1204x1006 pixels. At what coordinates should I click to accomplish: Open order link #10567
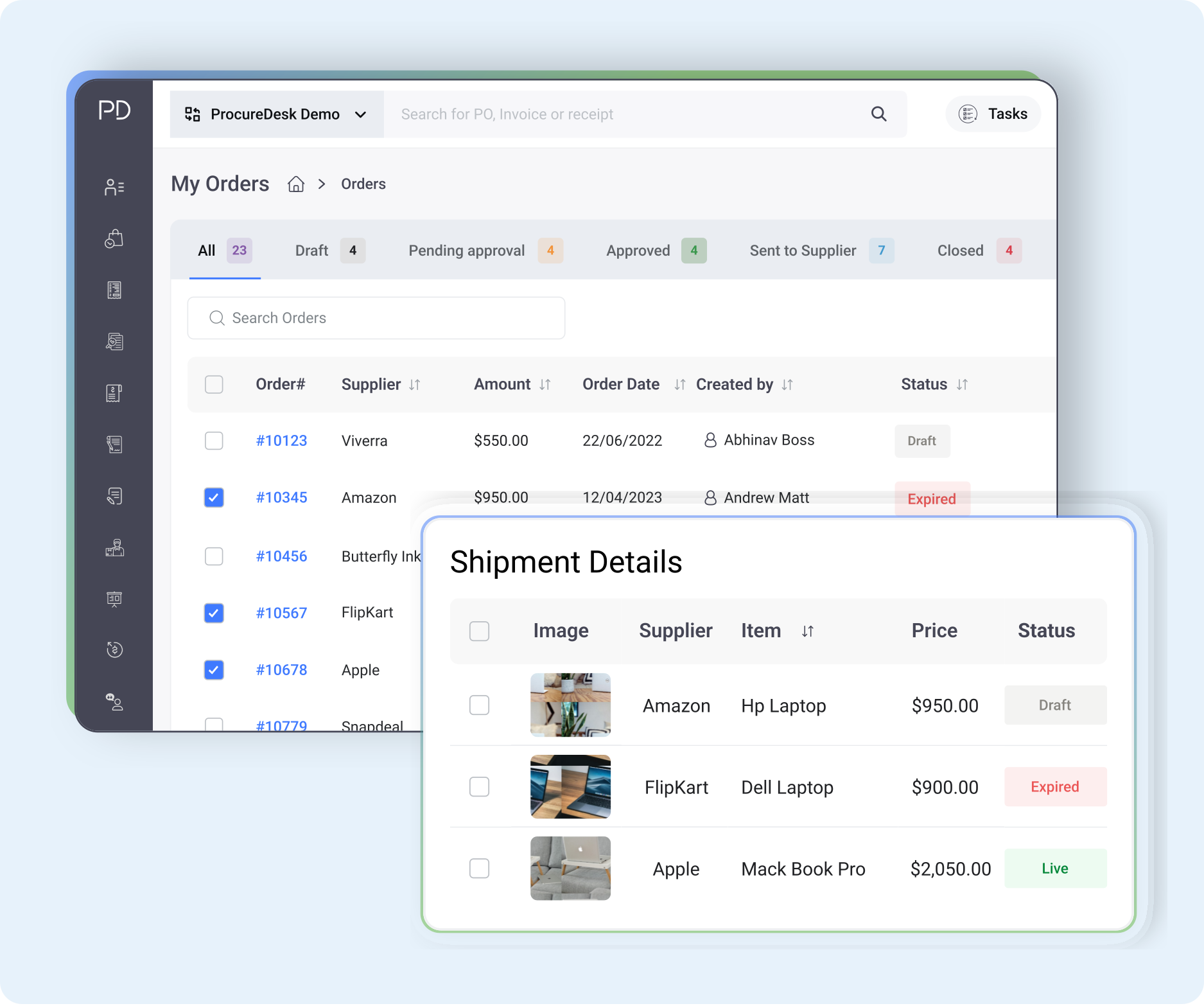281,613
